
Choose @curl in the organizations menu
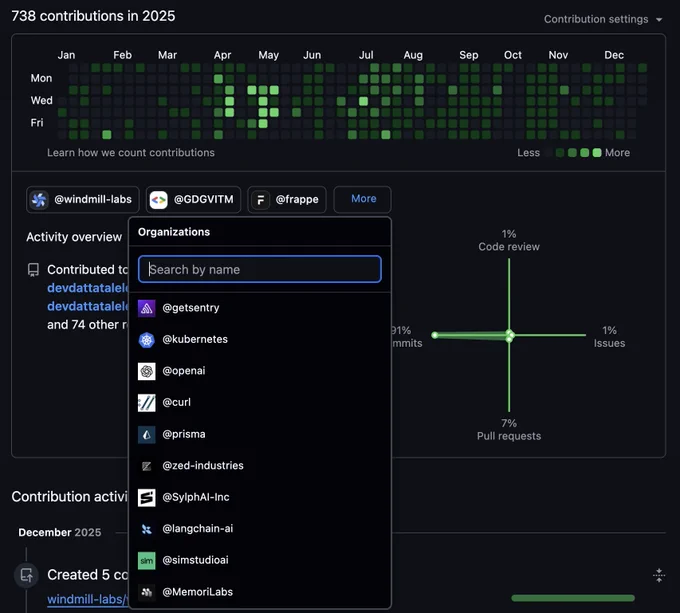(260, 403)
